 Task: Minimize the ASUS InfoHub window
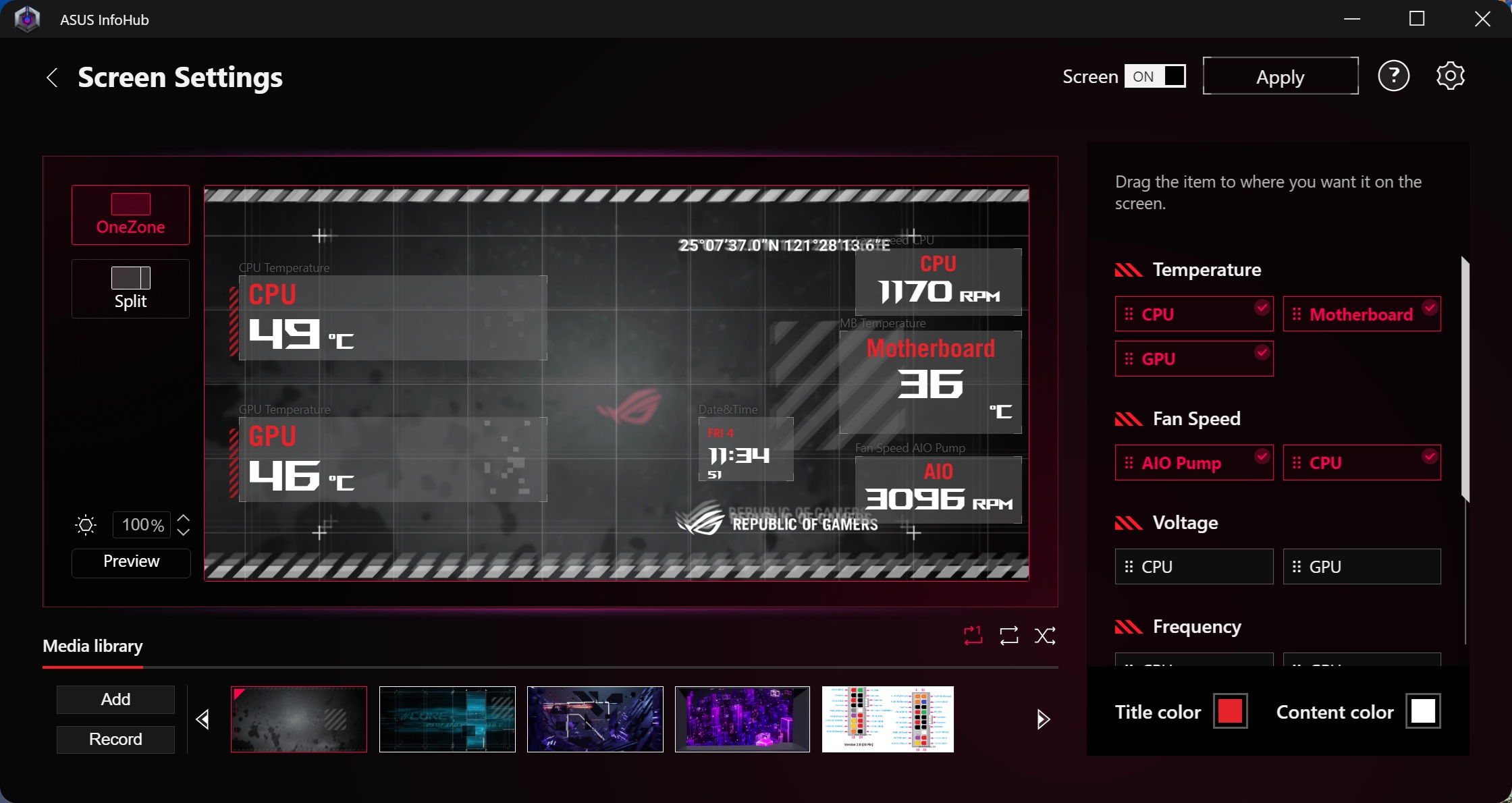point(1351,19)
